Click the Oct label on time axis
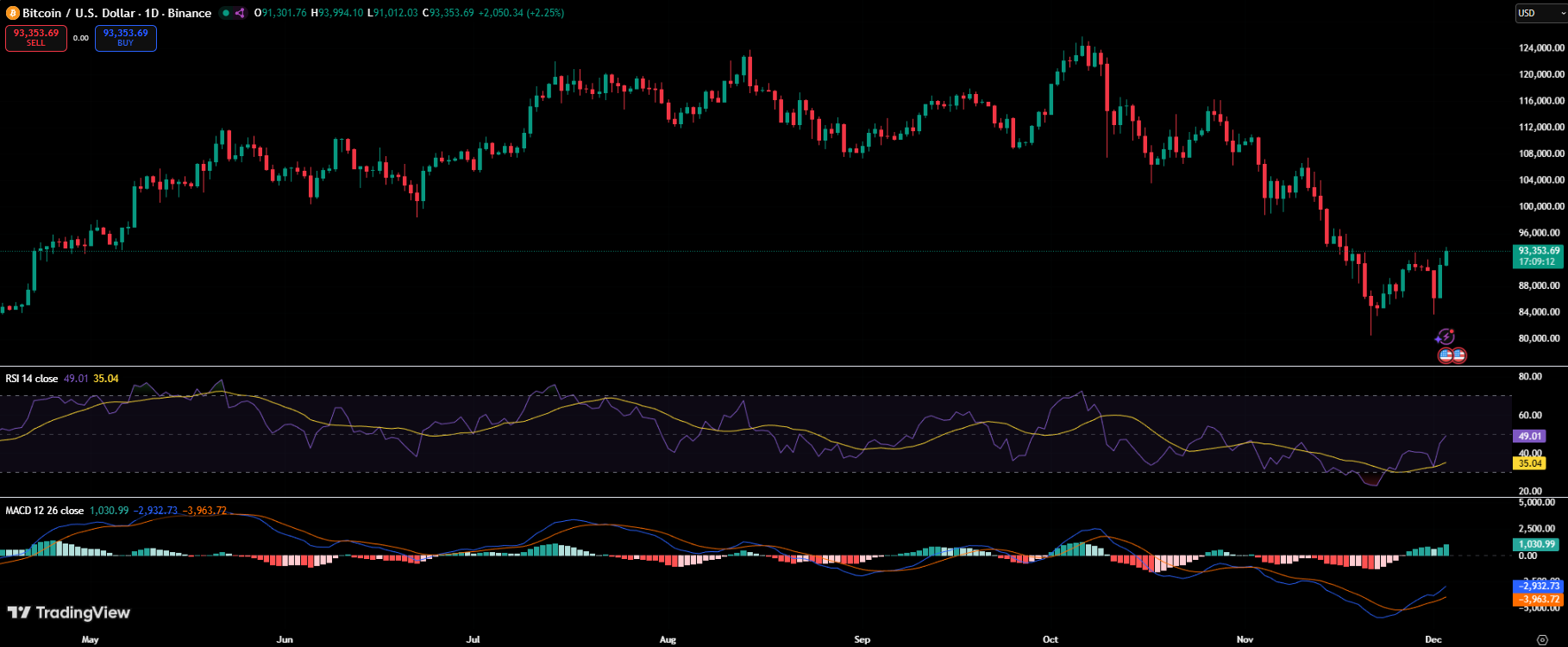 click(1050, 639)
